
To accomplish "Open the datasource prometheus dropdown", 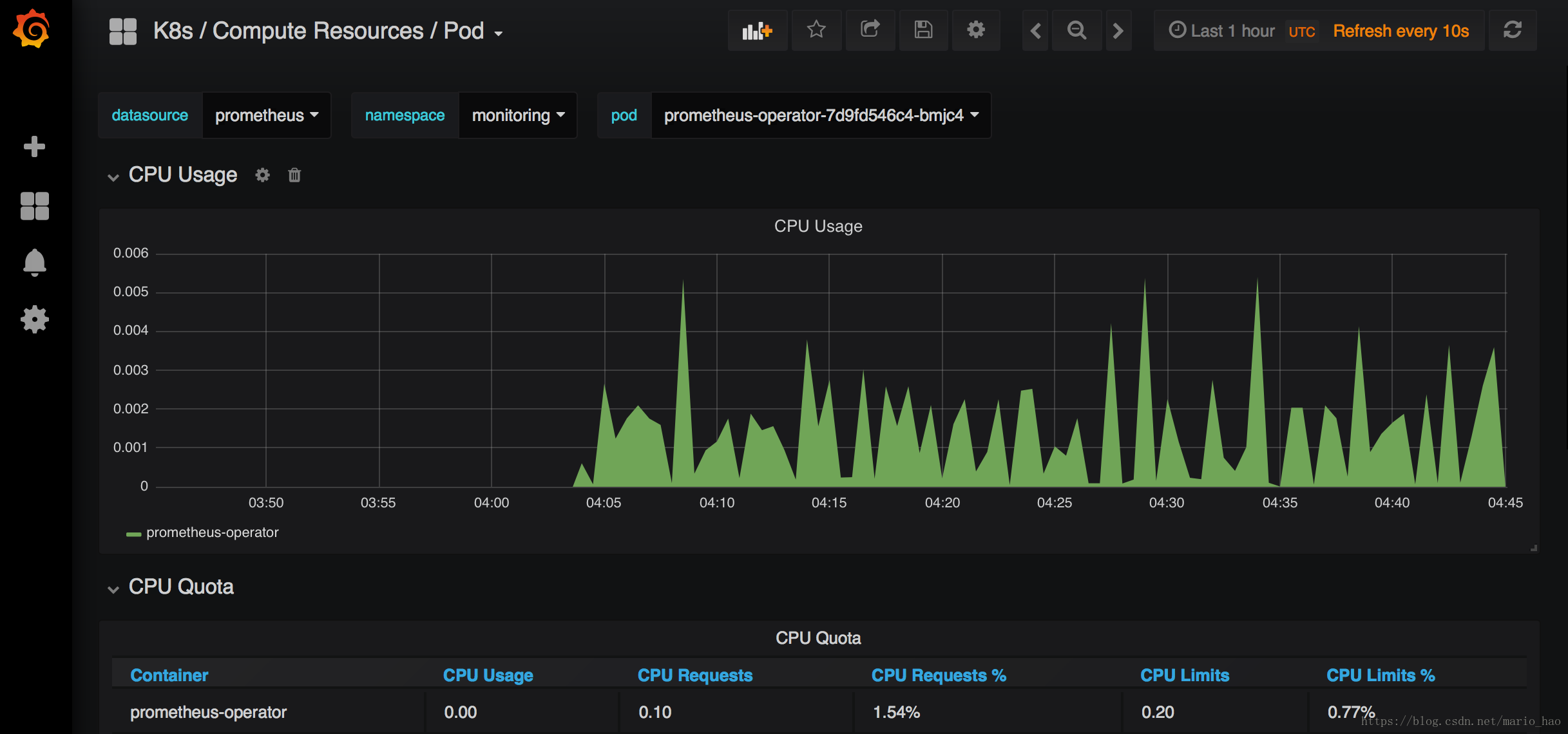I will tap(267, 115).
